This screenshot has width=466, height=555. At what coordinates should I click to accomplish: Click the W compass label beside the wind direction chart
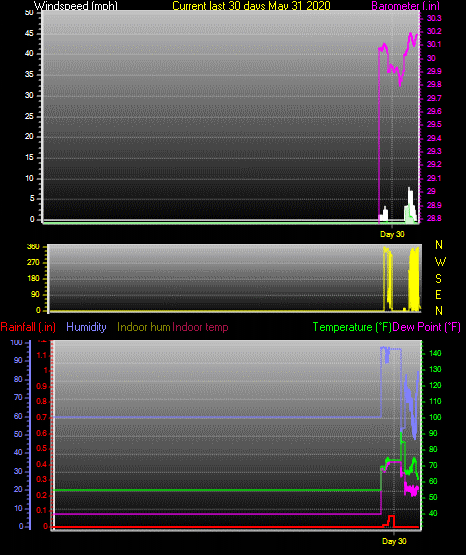pyautogui.click(x=440, y=262)
